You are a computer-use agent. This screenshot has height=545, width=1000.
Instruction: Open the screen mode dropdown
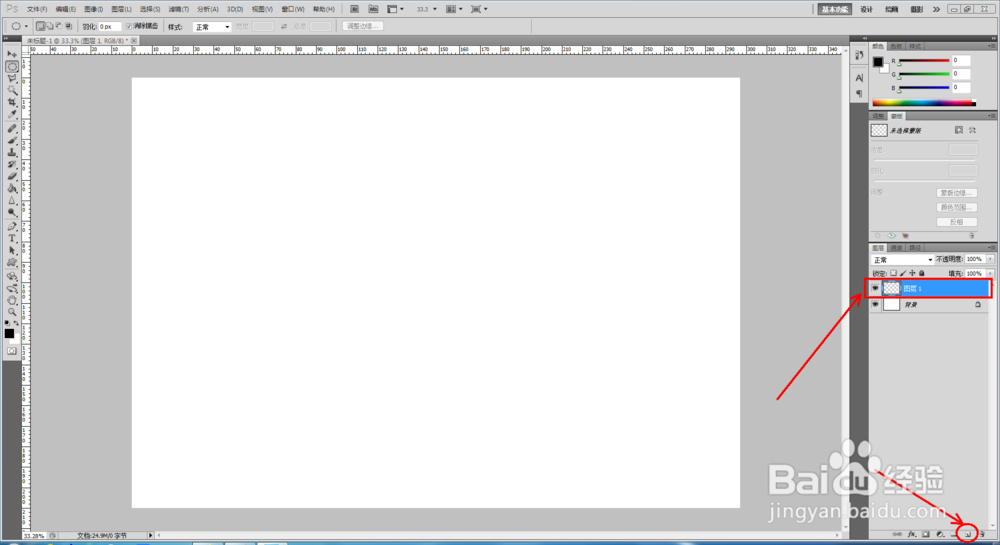coord(478,9)
